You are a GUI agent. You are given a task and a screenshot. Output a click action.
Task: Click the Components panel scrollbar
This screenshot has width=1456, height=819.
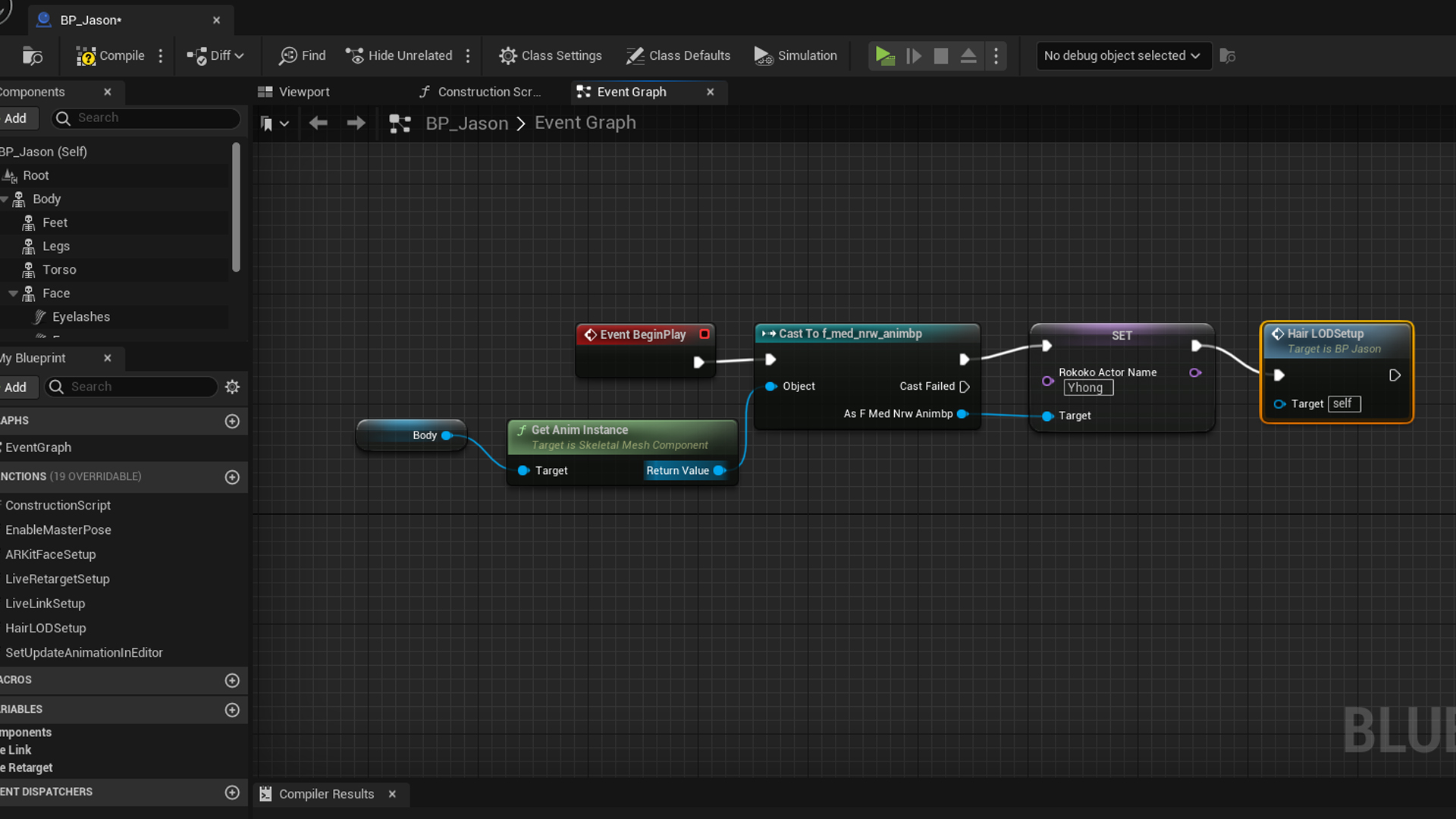236,206
